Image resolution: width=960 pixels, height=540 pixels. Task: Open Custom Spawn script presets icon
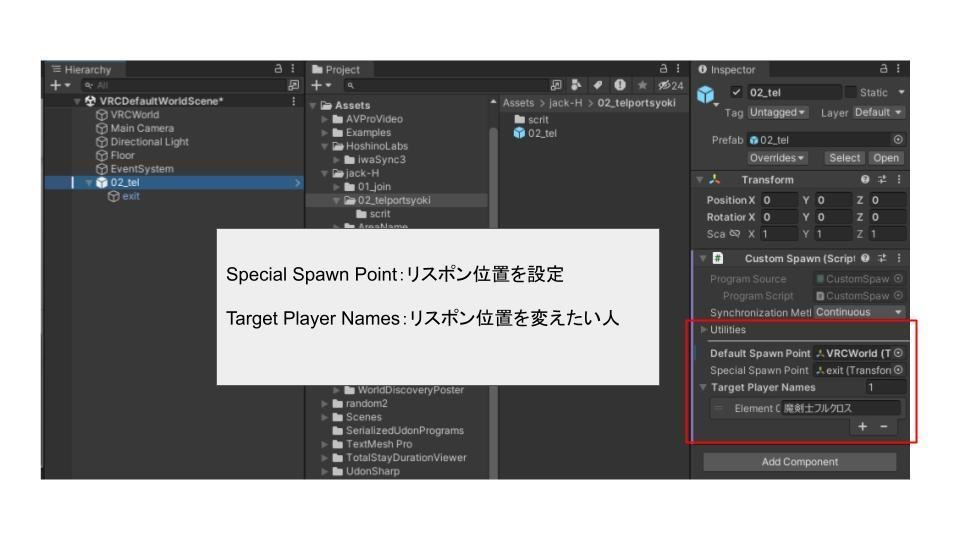882,258
